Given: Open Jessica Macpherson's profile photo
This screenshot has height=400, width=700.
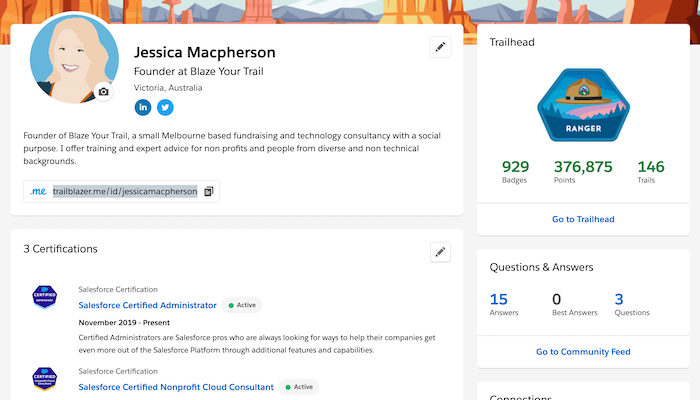Looking at the screenshot, I should (74, 58).
